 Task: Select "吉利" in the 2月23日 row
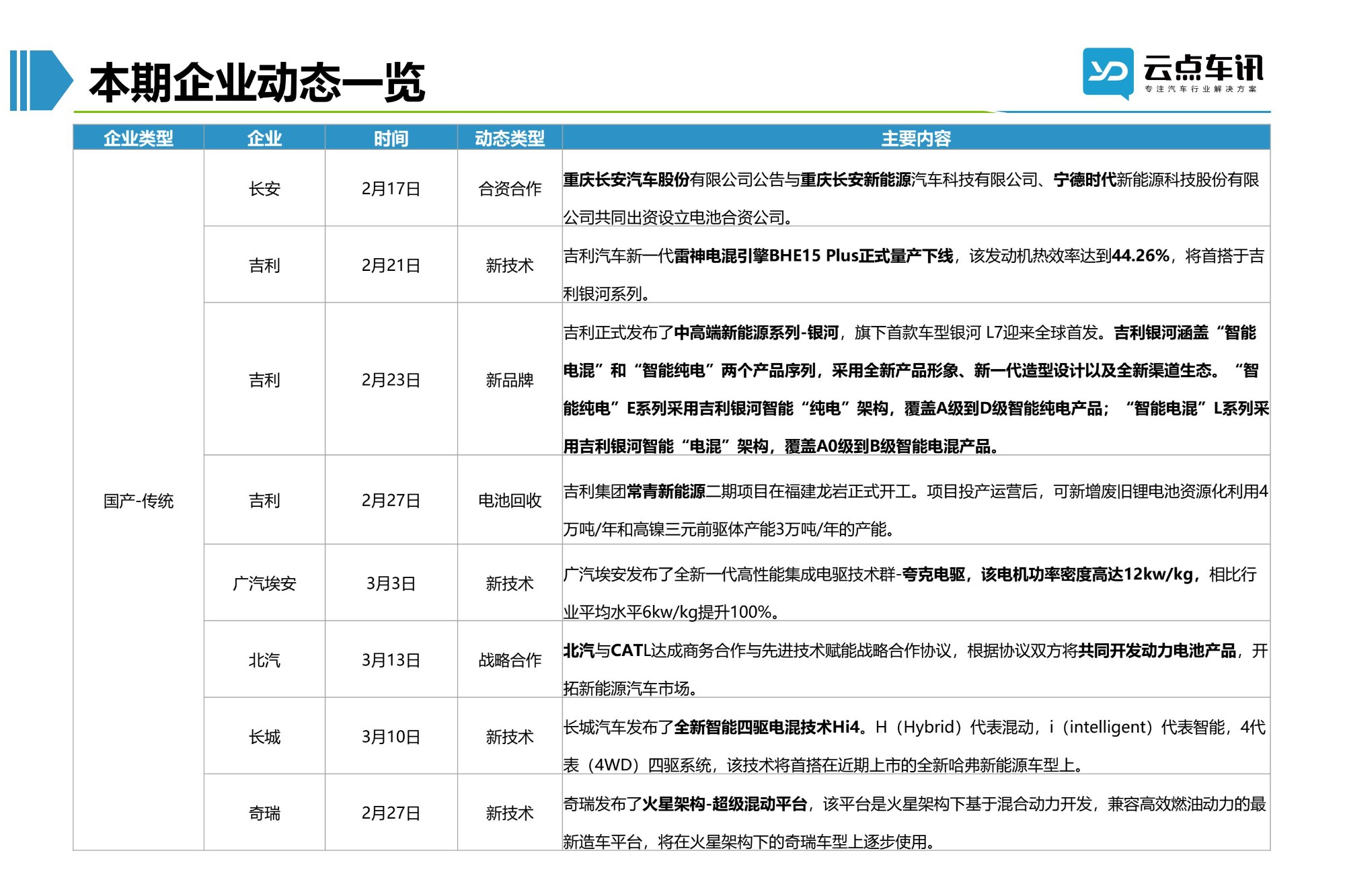(264, 380)
